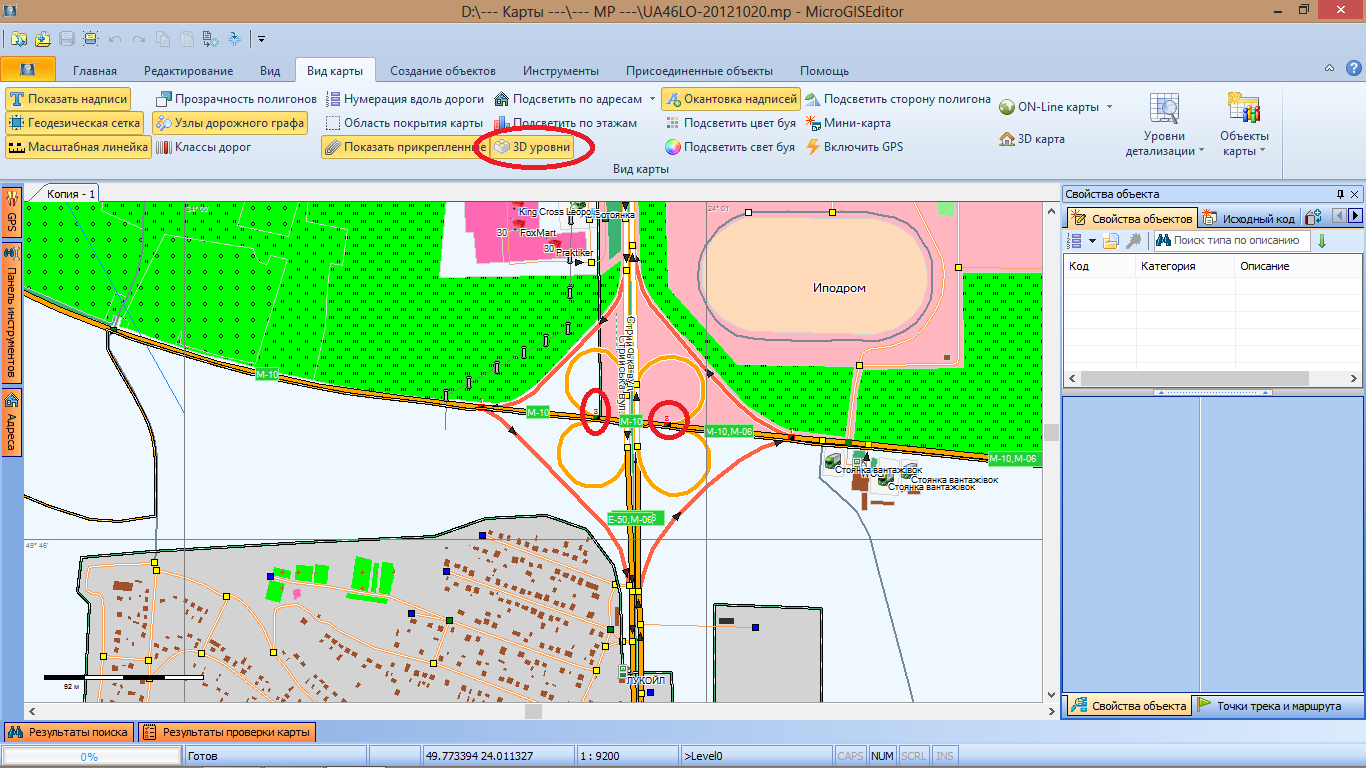
Task: Click the help question mark icon
Action: click(1328, 69)
